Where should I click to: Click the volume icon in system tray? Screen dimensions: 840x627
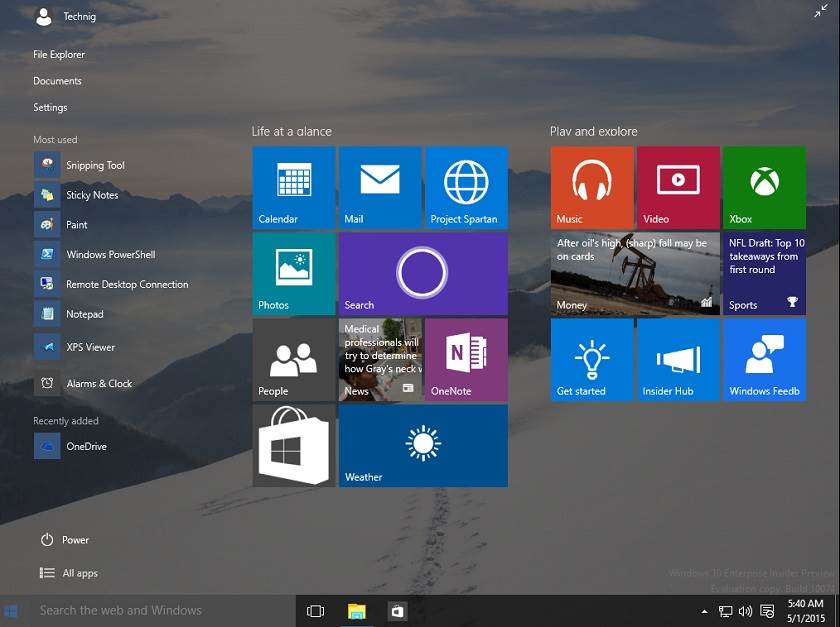(x=745, y=611)
